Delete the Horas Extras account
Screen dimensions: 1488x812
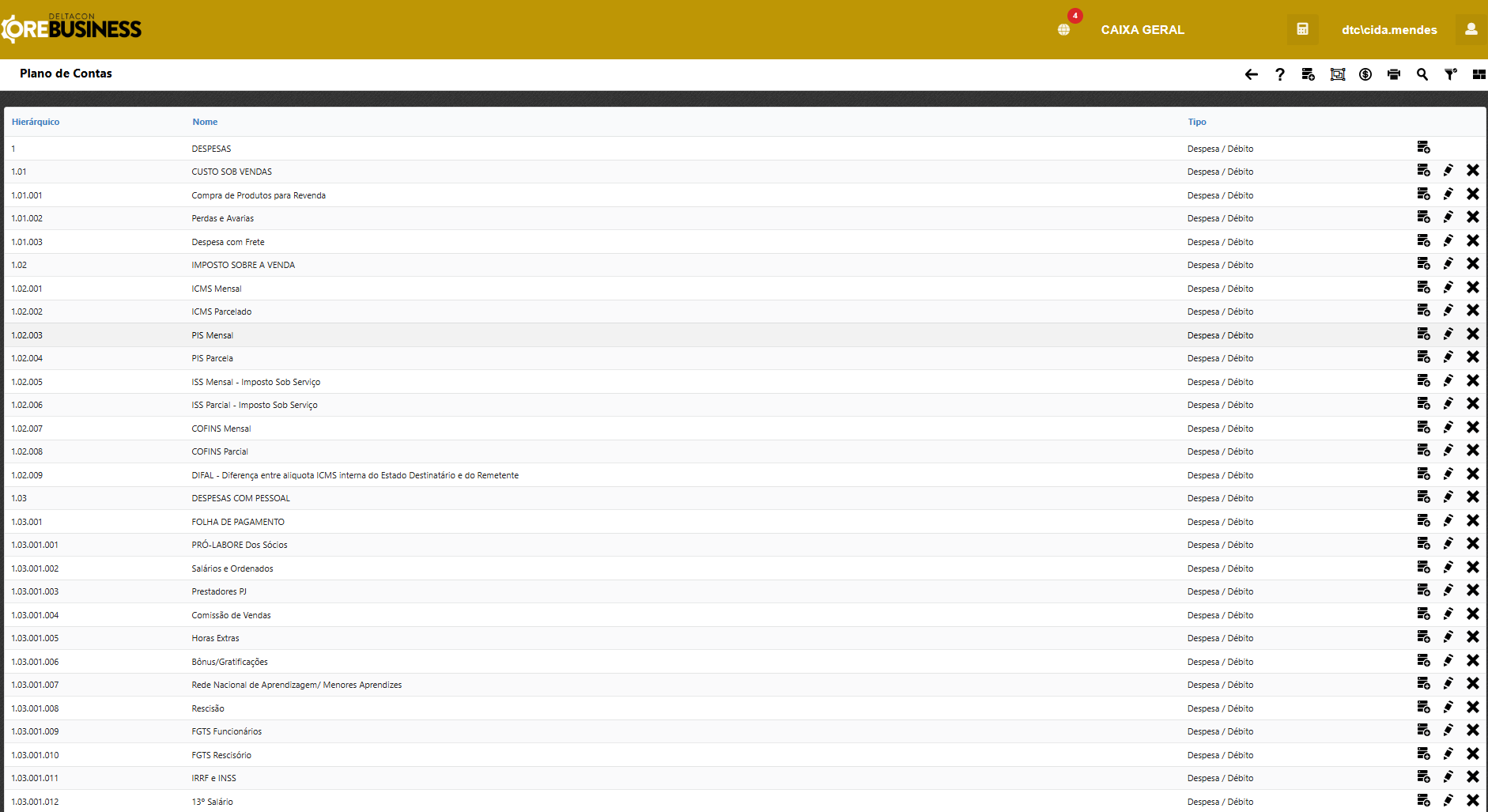(1472, 637)
